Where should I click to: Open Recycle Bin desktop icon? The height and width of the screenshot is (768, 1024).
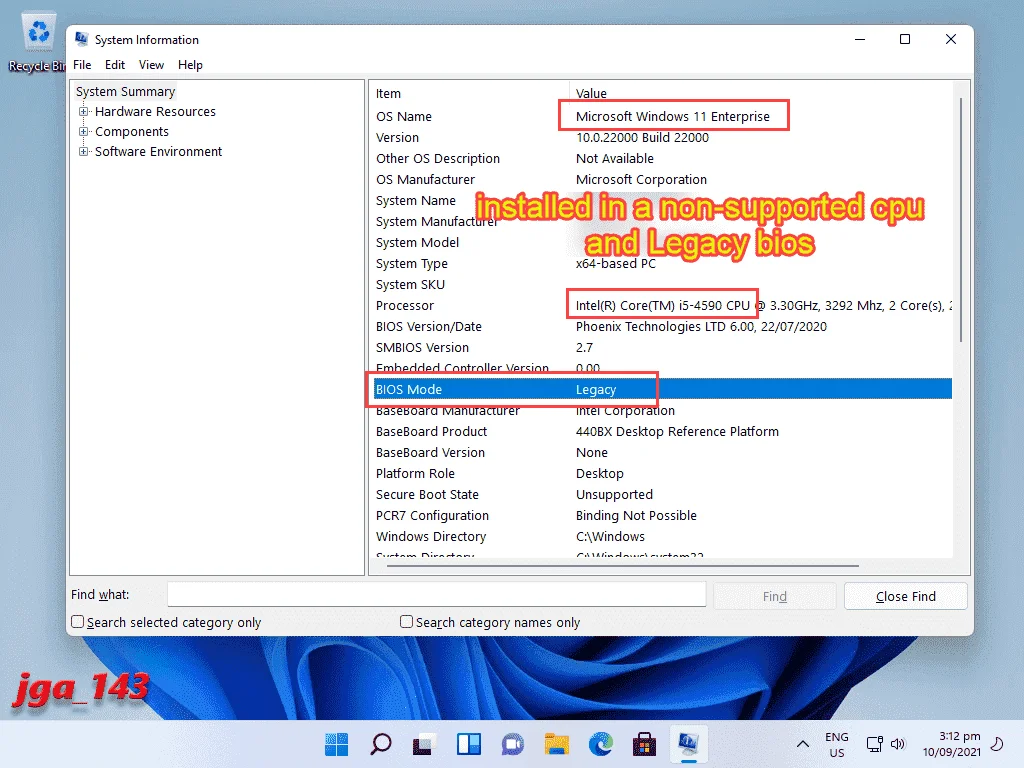point(37,42)
